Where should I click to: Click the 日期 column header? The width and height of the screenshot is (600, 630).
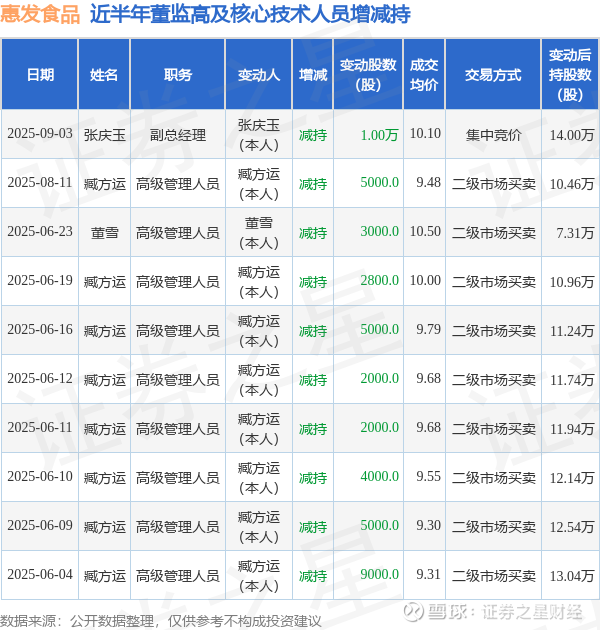click(x=40, y=75)
